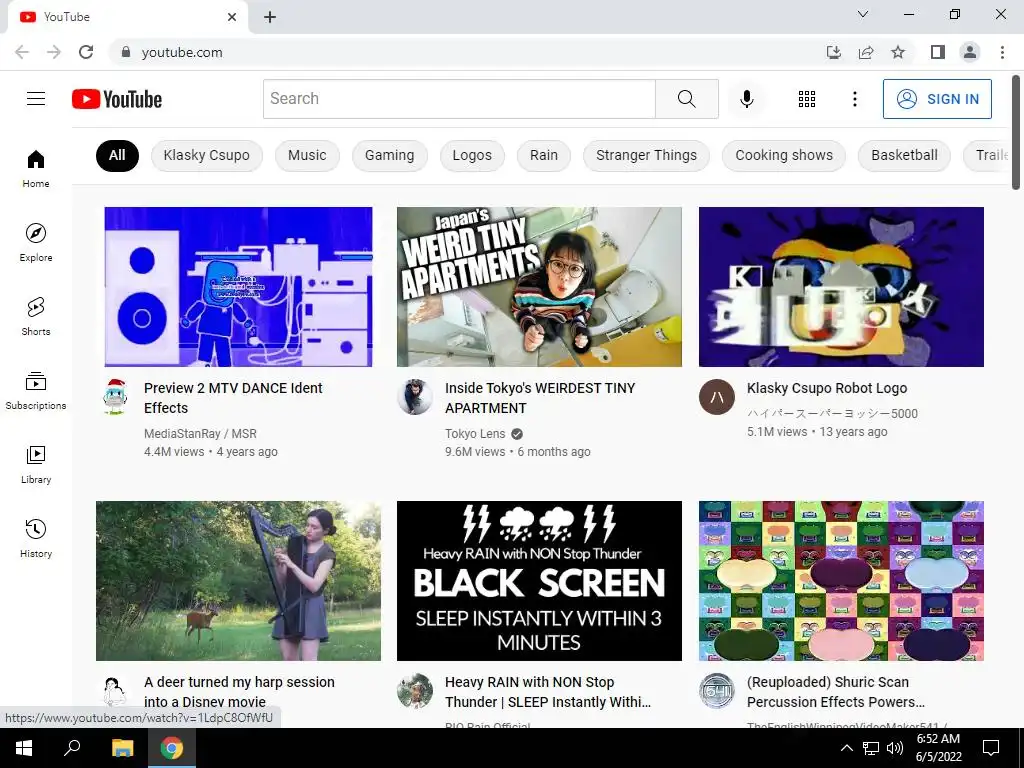Play Black Screen rain thumbnail

539,581
